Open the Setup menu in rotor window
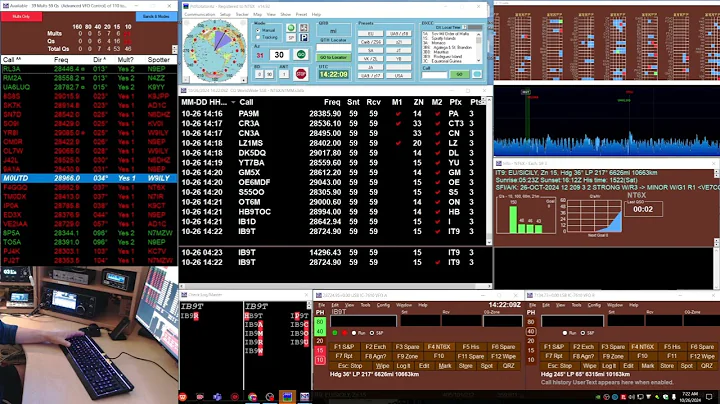Image resolution: width=720 pixels, height=404 pixels. pyautogui.click(x=225, y=15)
